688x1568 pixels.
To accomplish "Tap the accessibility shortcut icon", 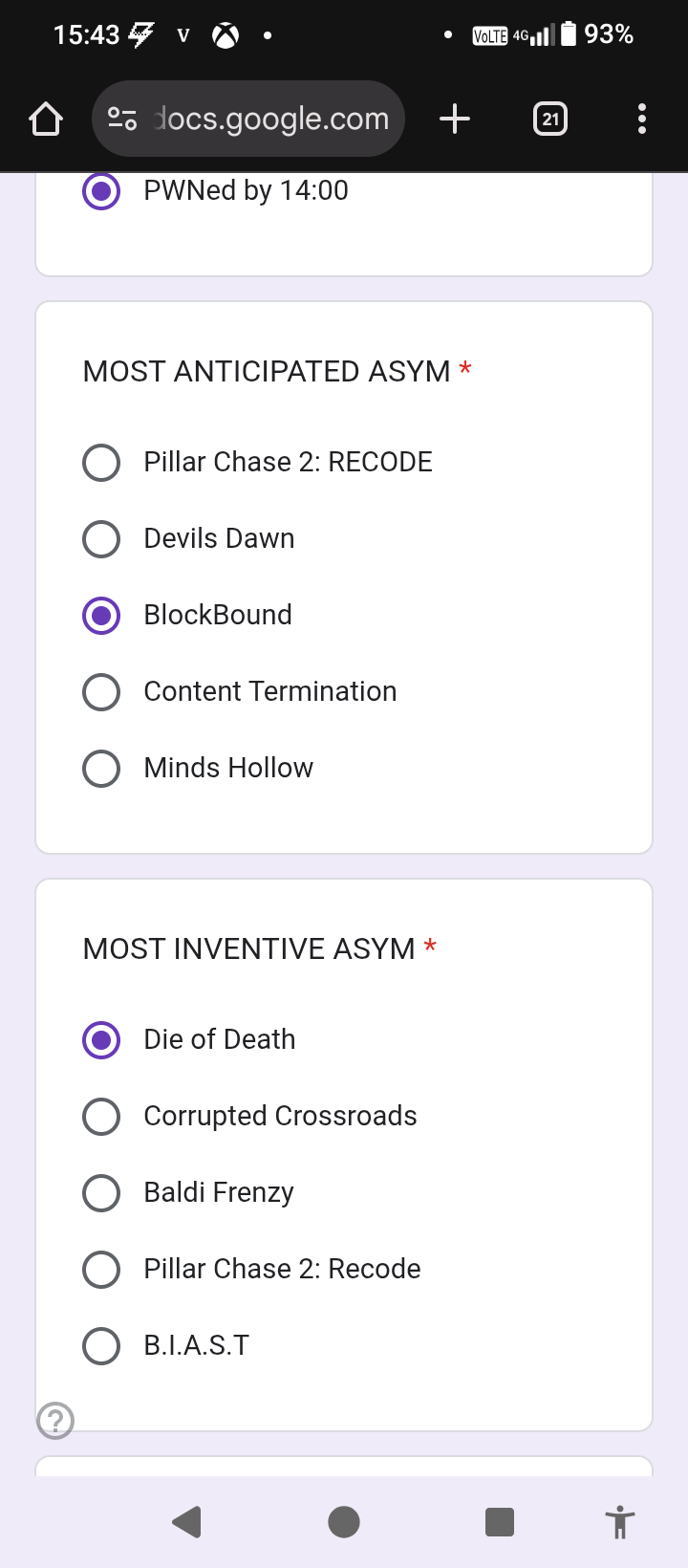I will tap(619, 1521).
